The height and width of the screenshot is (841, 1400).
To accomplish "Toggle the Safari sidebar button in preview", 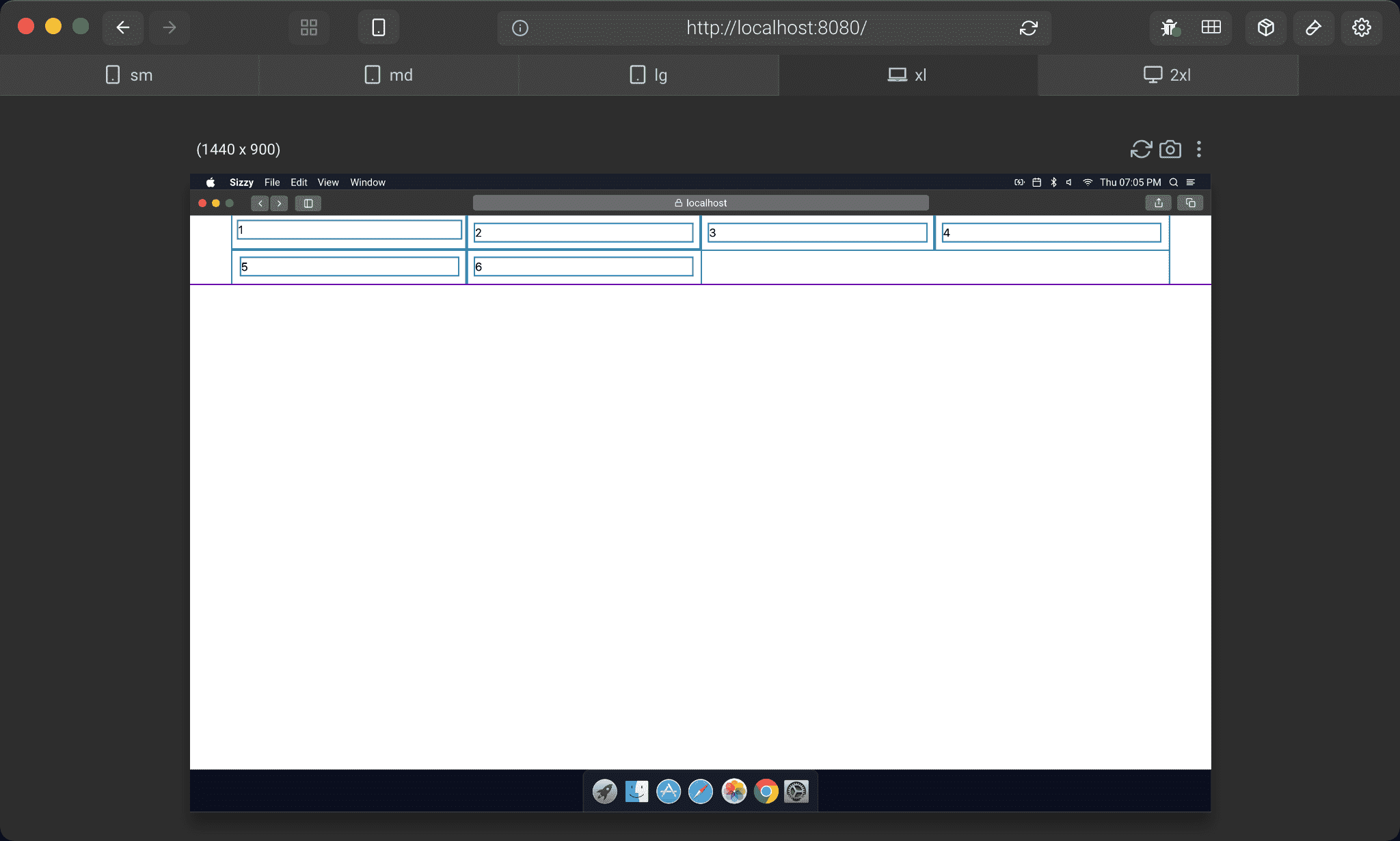I will (308, 203).
